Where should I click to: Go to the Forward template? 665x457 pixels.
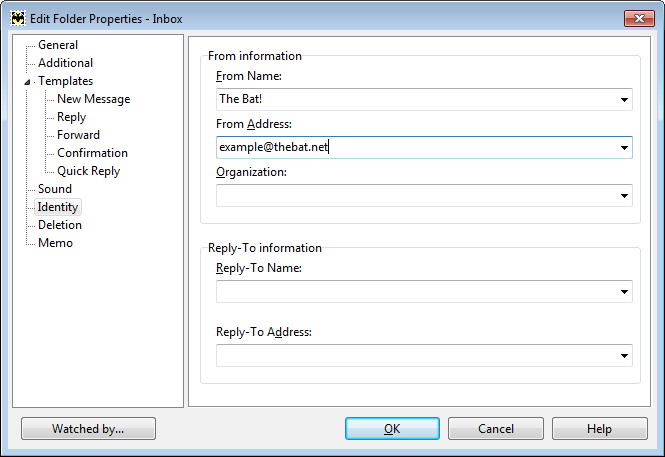[x=78, y=135]
